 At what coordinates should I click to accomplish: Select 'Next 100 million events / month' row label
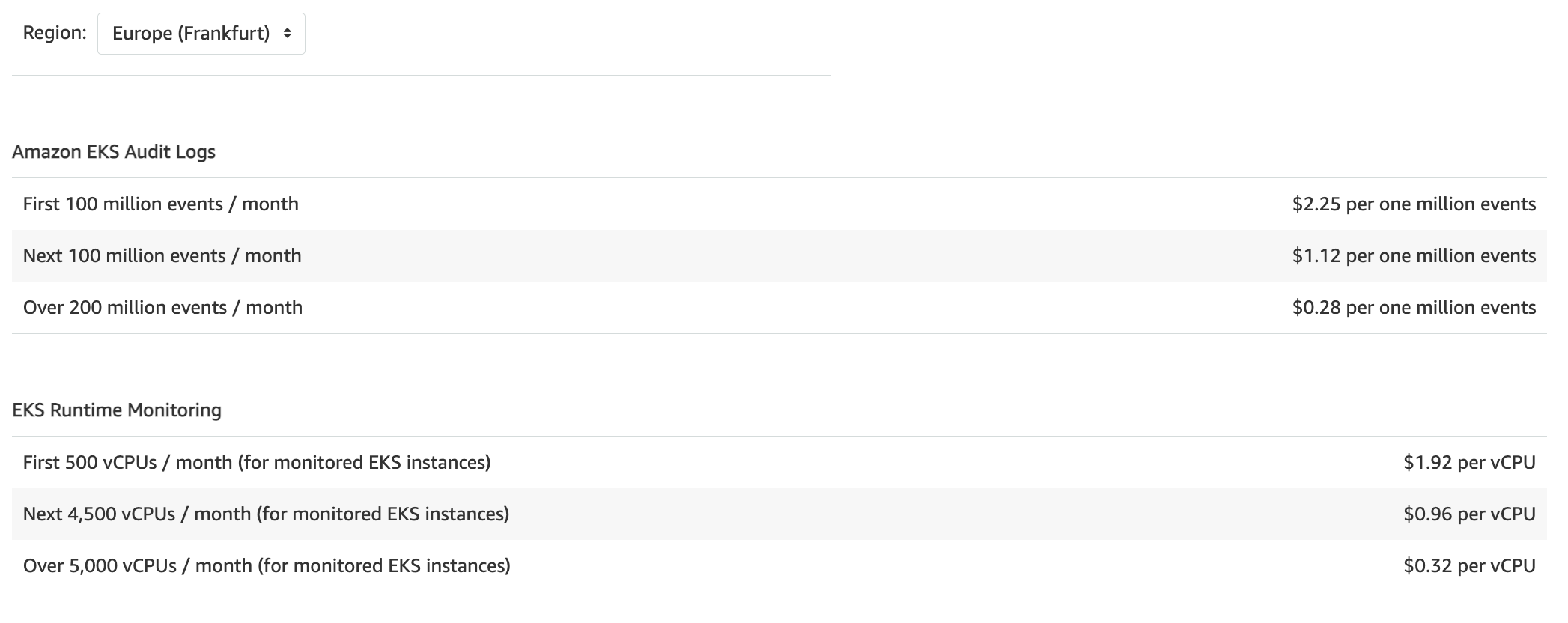(x=162, y=256)
